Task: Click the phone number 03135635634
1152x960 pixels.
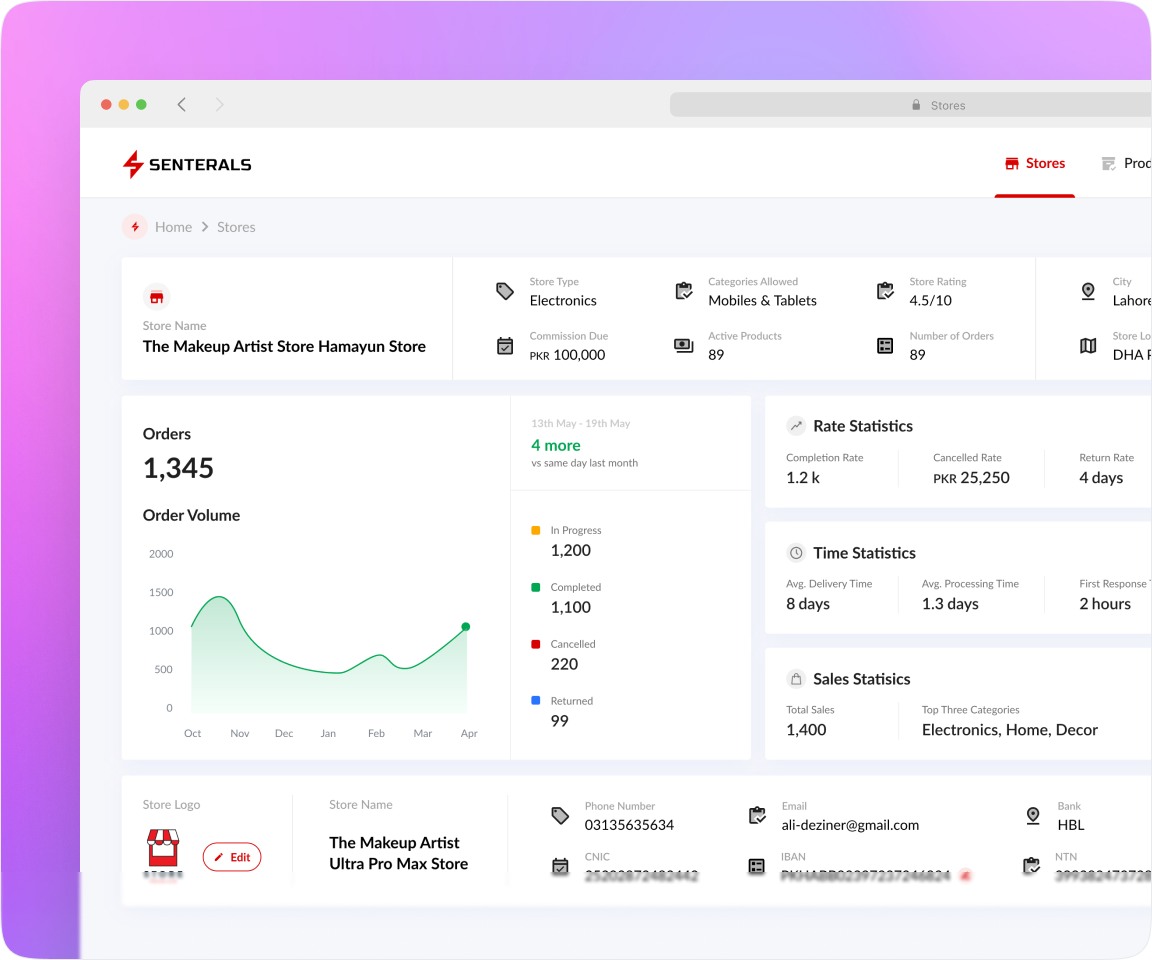Action: 629,825
